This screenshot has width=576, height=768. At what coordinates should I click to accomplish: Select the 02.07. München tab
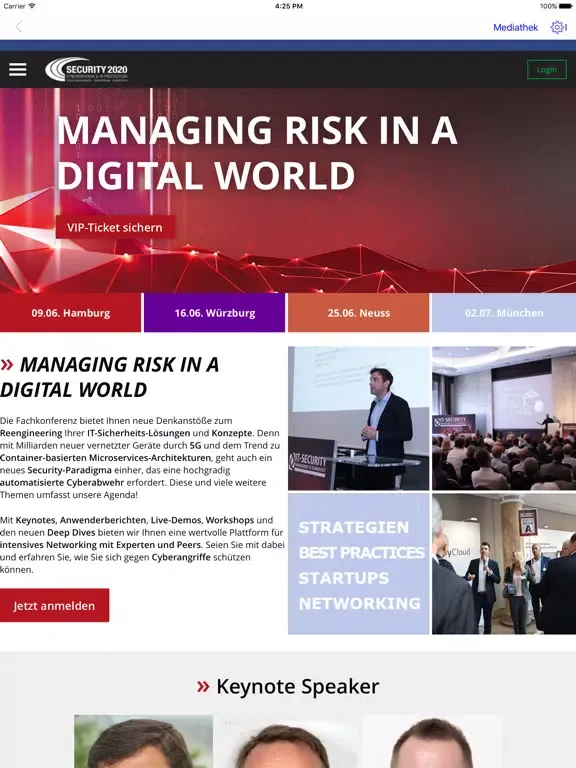point(504,312)
